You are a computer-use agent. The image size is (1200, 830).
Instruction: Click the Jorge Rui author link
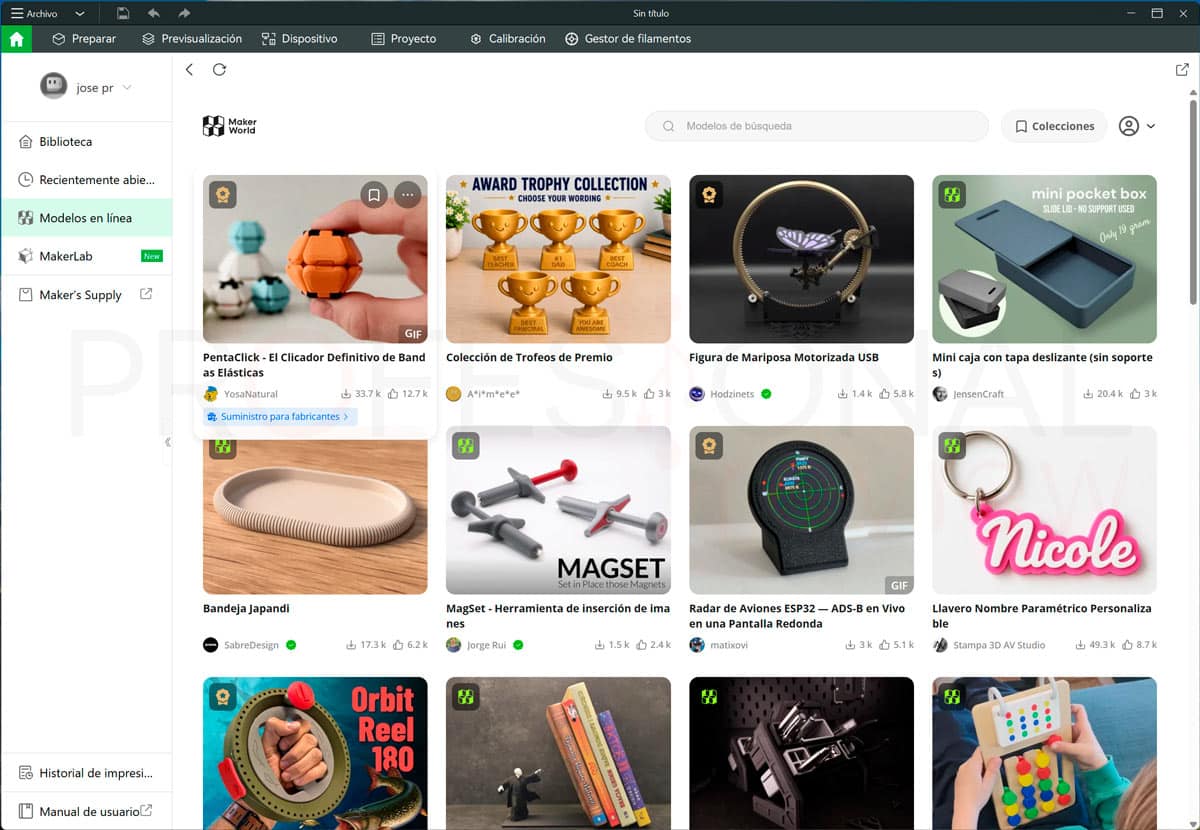tap(486, 645)
